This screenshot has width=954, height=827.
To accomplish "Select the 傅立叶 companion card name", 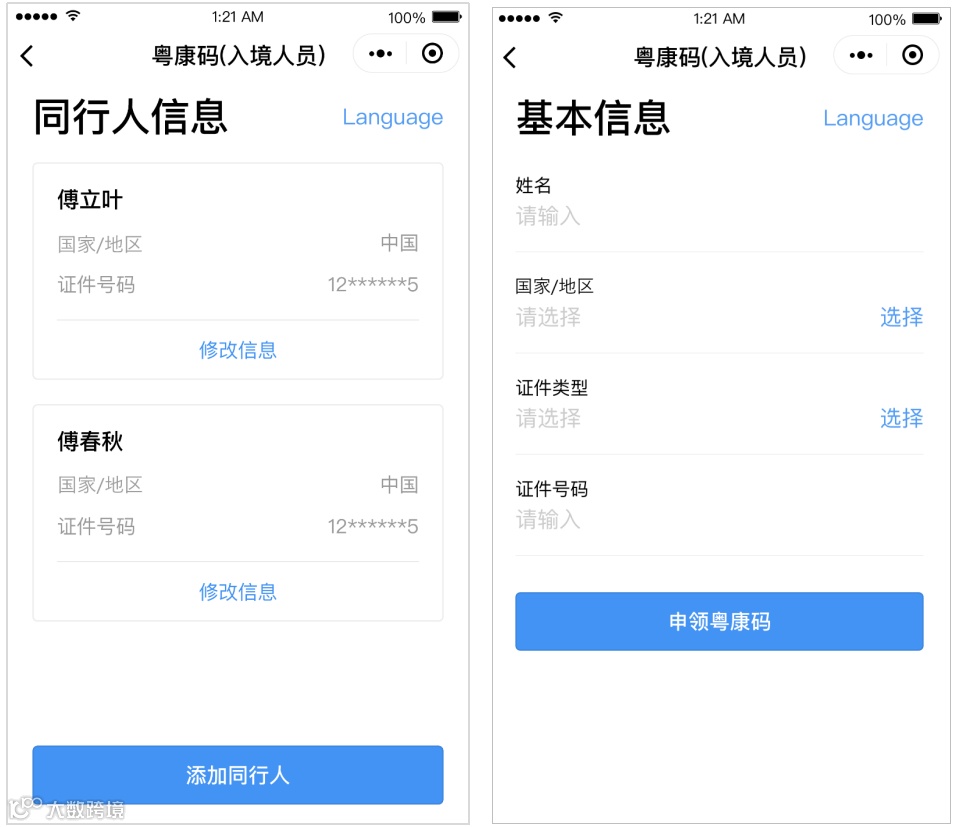I will tap(90, 200).
